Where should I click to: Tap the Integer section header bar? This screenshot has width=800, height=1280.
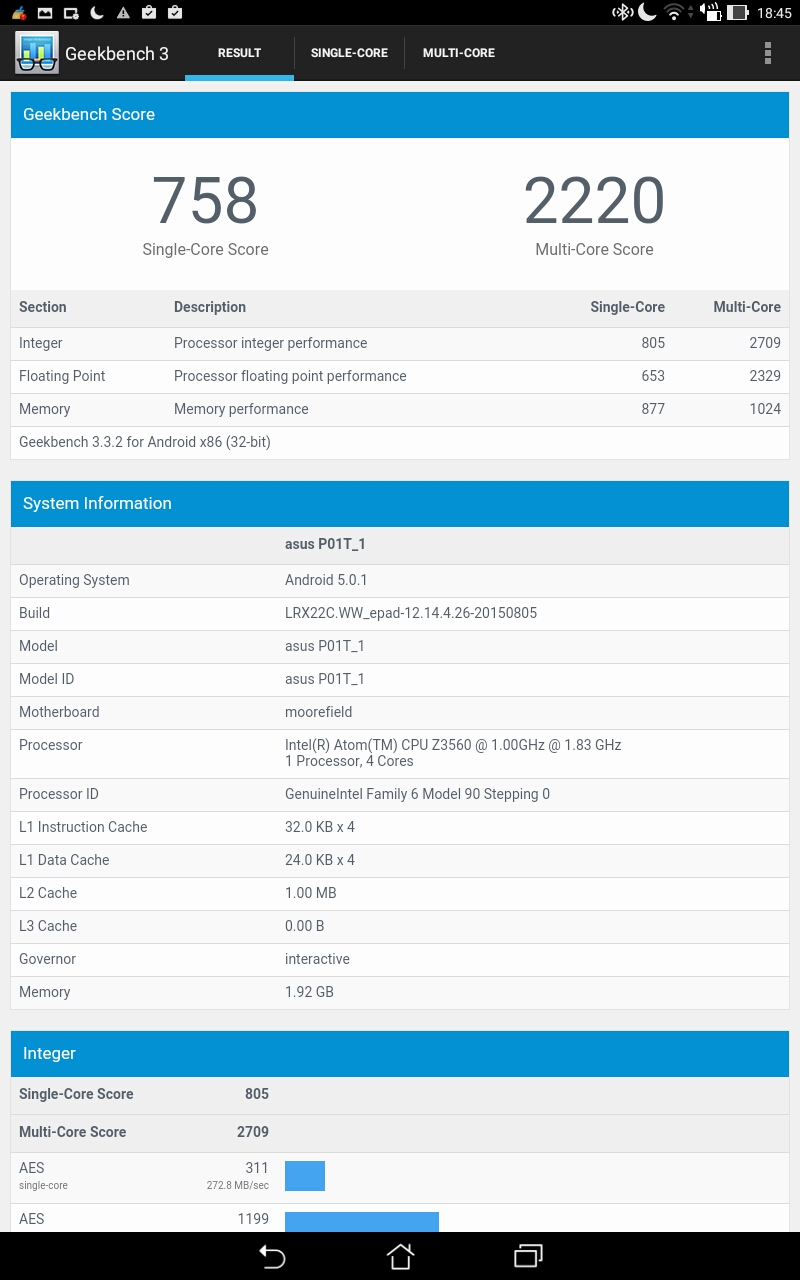click(400, 1054)
